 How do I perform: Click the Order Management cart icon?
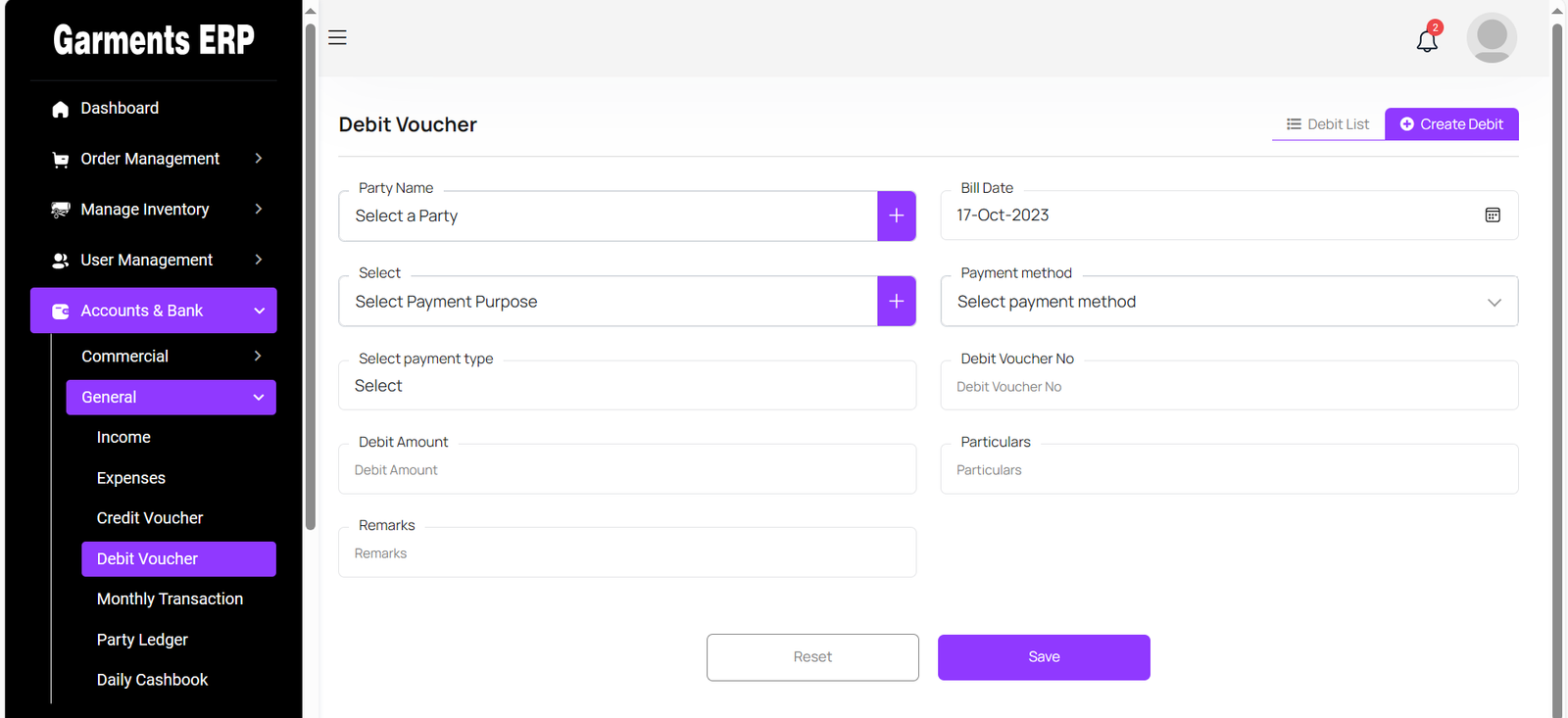pyautogui.click(x=61, y=160)
